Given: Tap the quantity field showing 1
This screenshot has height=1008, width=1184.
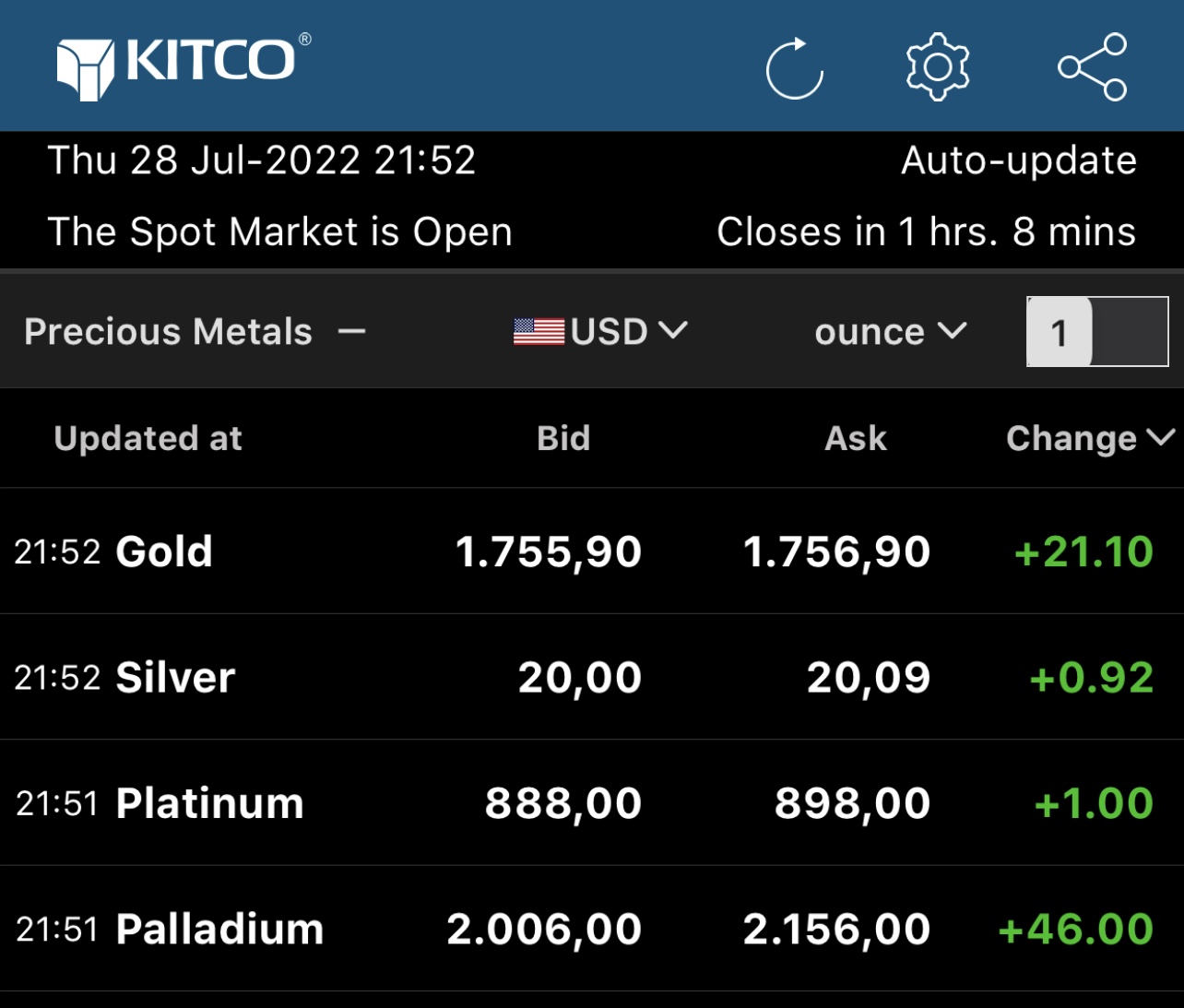Looking at the screenshot, I should tap(1096, 332).
